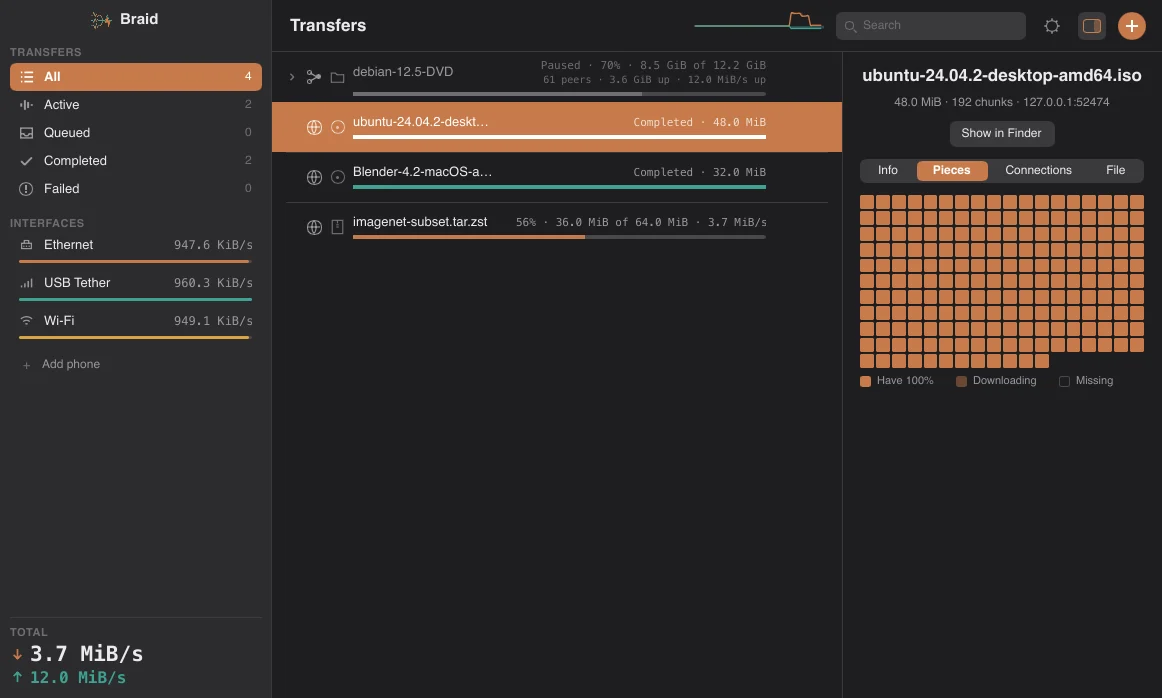1162x698 pixels.
Task: Click the USB Tether signal bars icon
Action: pos(27,283)
